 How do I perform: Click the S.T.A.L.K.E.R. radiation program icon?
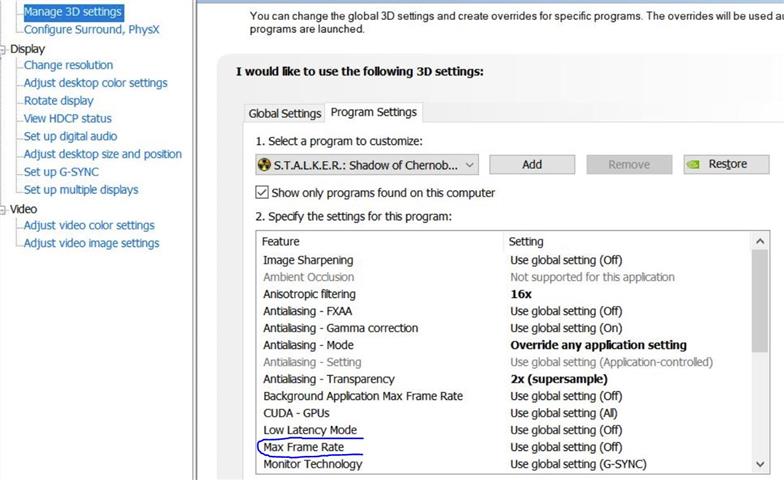(x=264, y=164)
